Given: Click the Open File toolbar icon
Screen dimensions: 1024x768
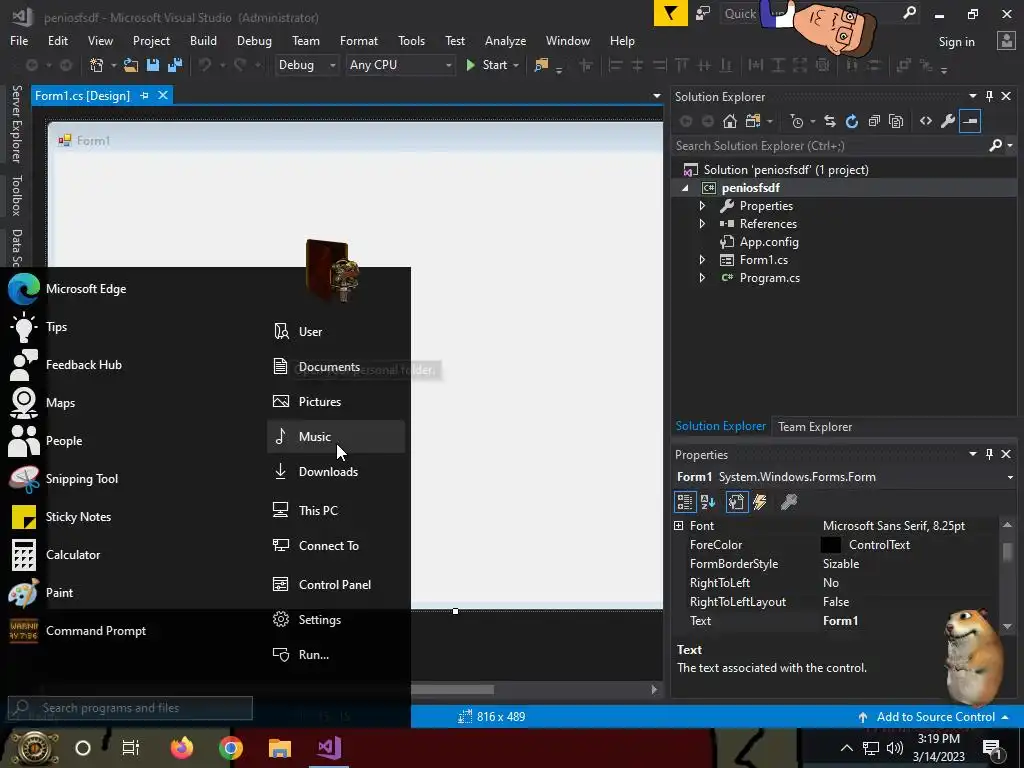Looking at the screenshot, I should [131, 65].
